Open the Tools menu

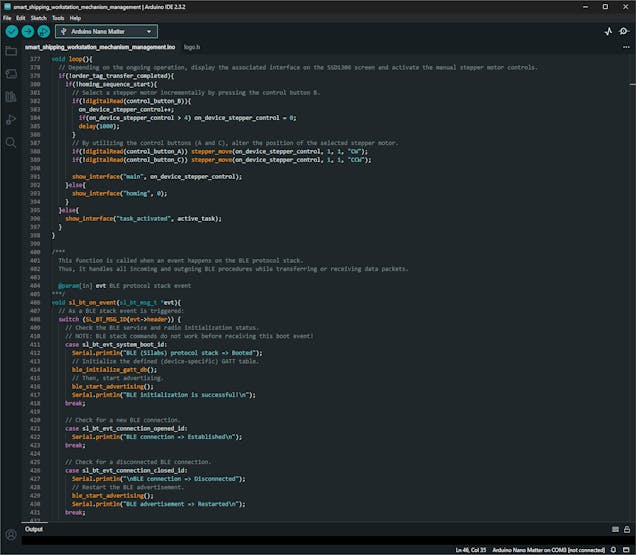(57, 18)
